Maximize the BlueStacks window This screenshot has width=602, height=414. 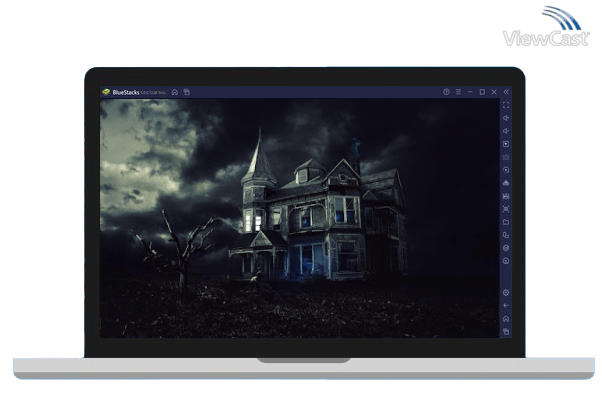click(x=482, y=92)
